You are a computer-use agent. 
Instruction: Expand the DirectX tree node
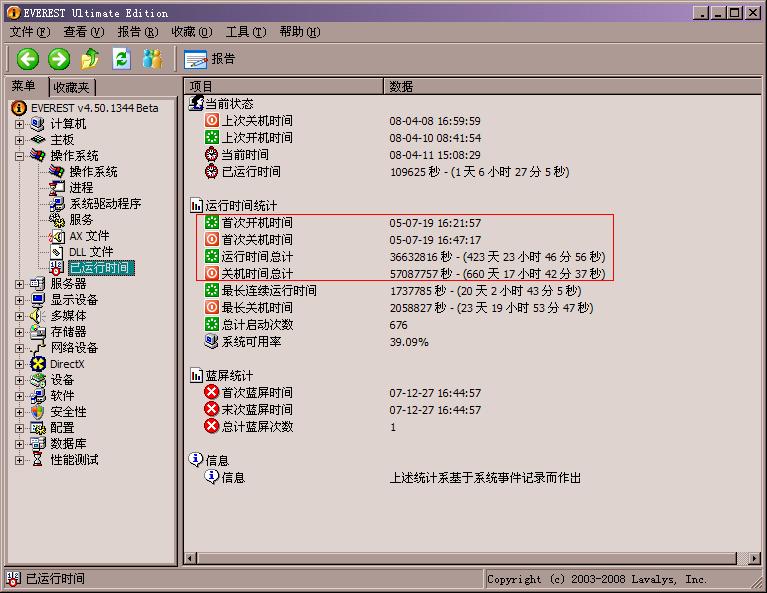(x=19, y=365)
